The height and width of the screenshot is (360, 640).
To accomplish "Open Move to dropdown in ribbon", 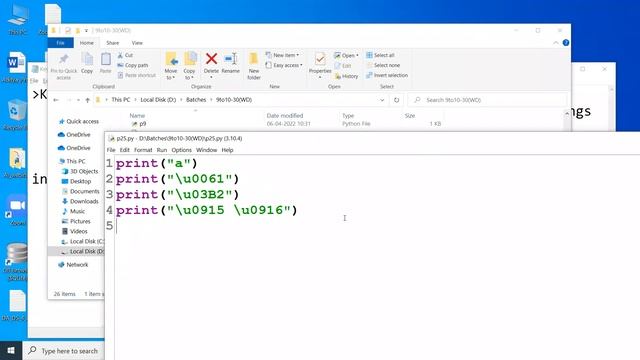I will pos(171,66).
